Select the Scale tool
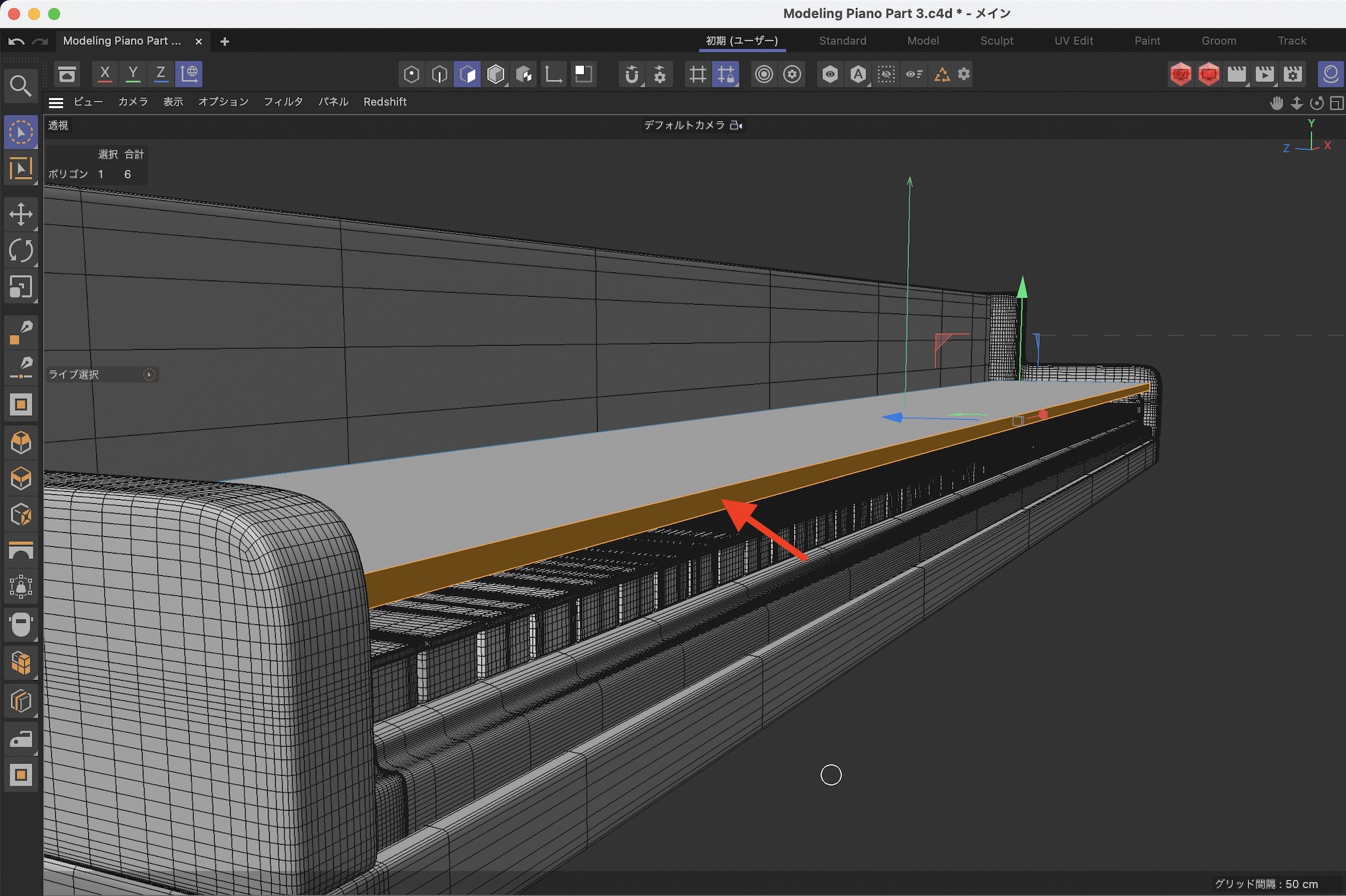1346x896 pixels. tap(21, 287)
